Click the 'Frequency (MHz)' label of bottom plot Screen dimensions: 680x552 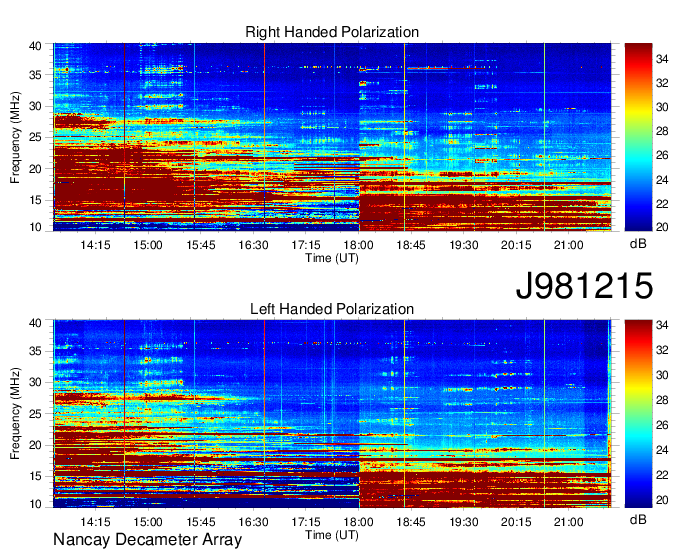pyautogui.click(x=15, y=414)
